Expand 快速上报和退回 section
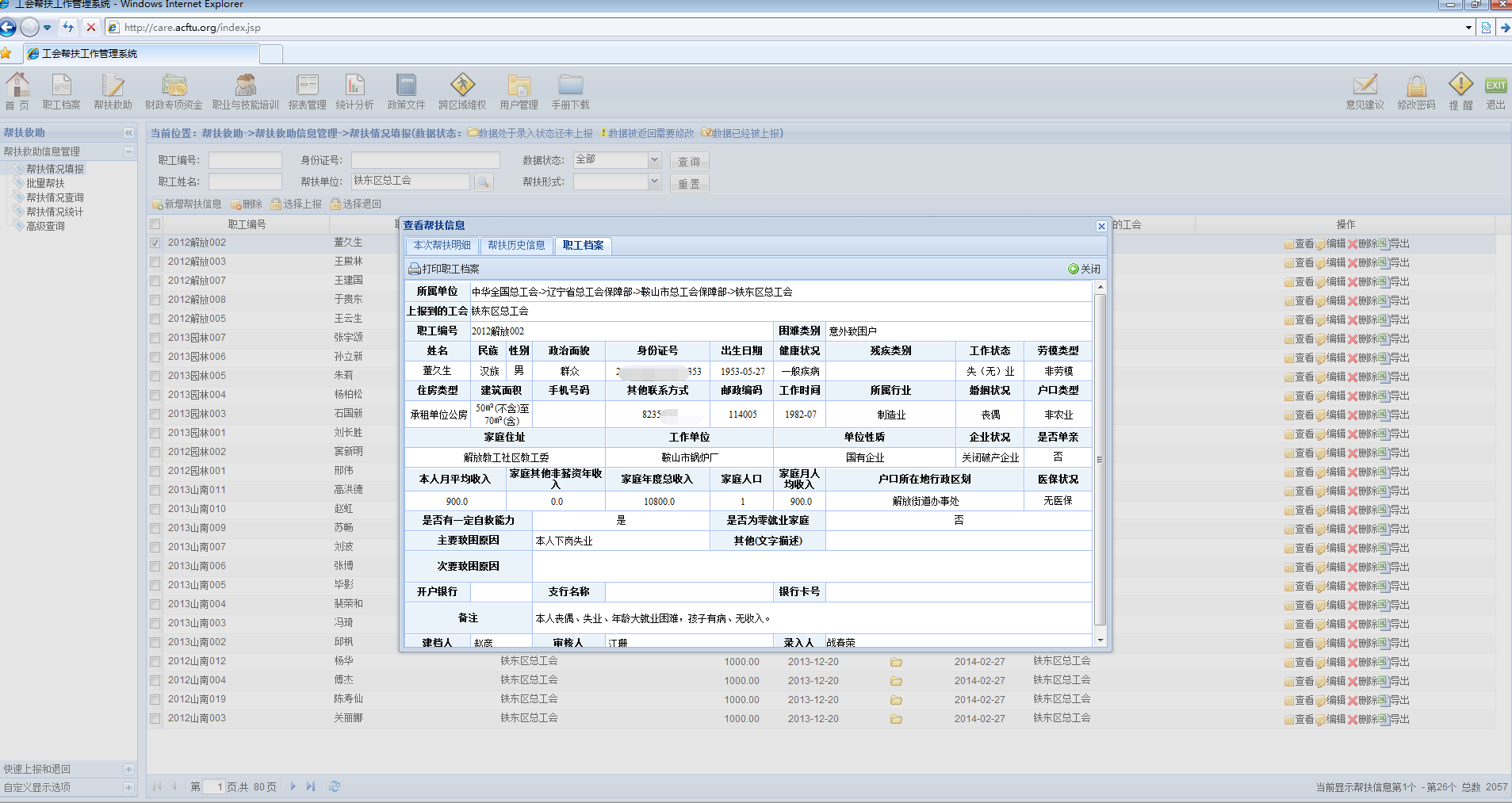Image resolution: width=1512 pixels, height=803 pixels. [128, 769]
